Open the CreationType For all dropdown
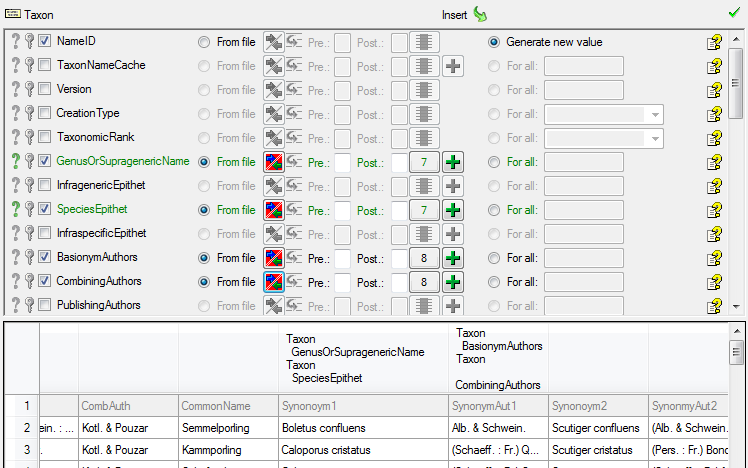This screenshot has height=468, width=748. click(655, 114)
